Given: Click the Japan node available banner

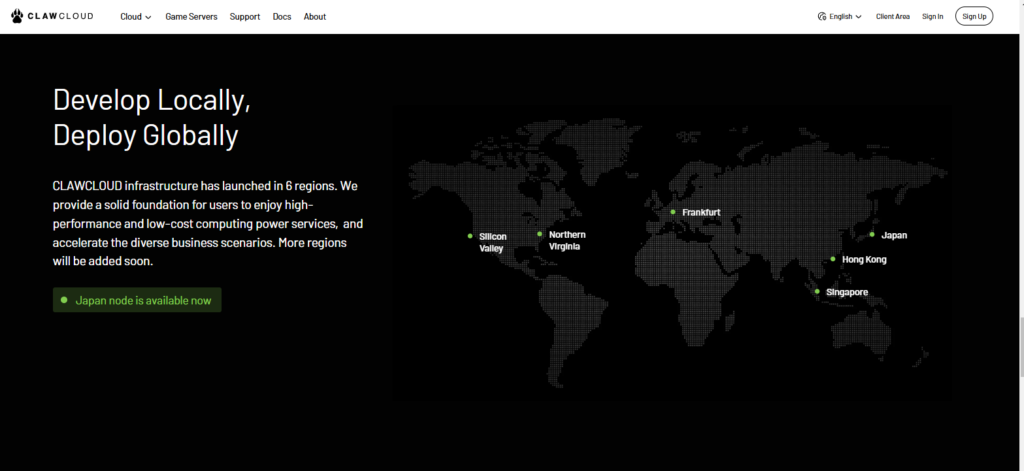Looking at the screenshot, I should [x=137, y=300].
